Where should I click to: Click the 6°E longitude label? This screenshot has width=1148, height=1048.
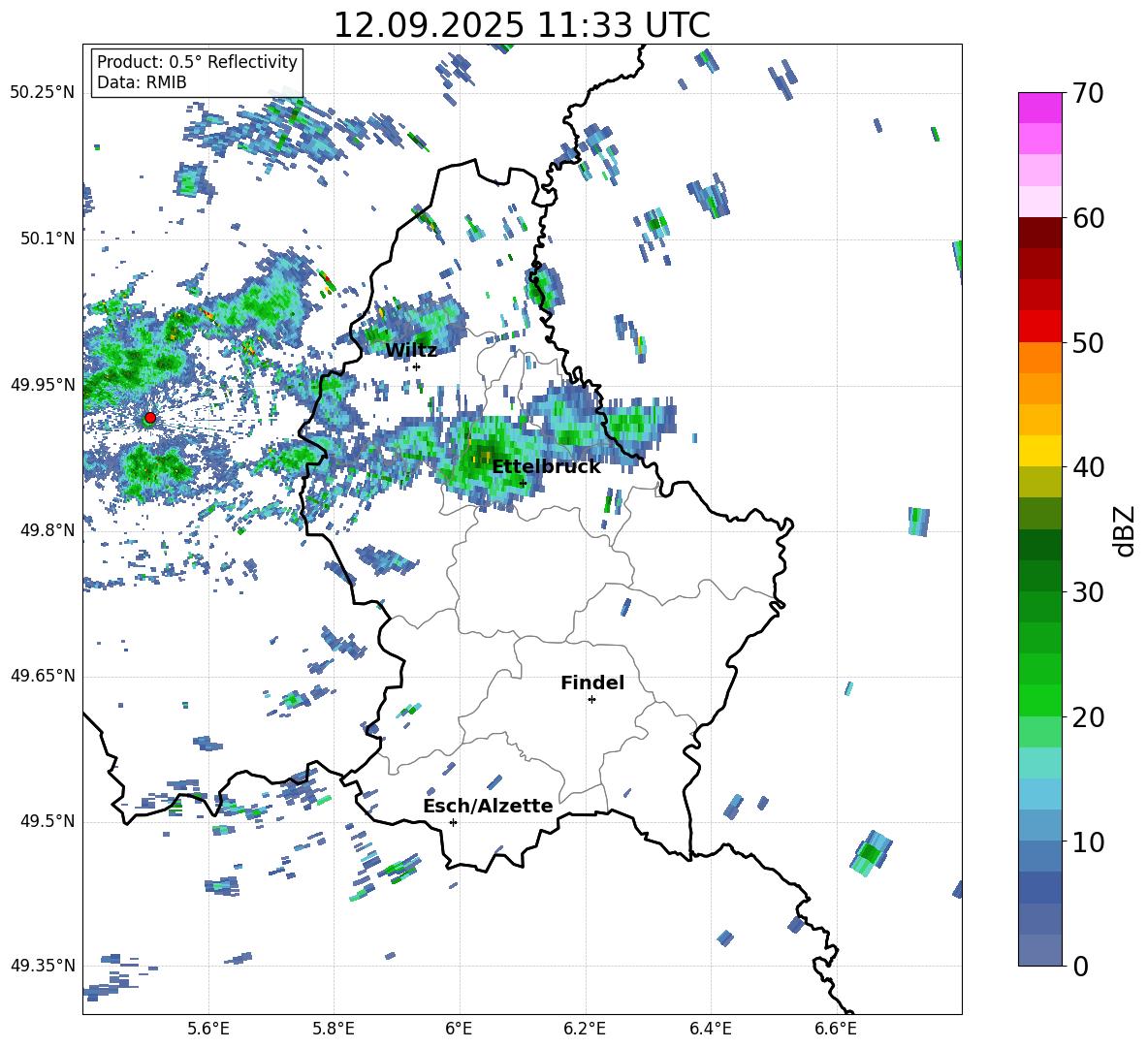459,1029
